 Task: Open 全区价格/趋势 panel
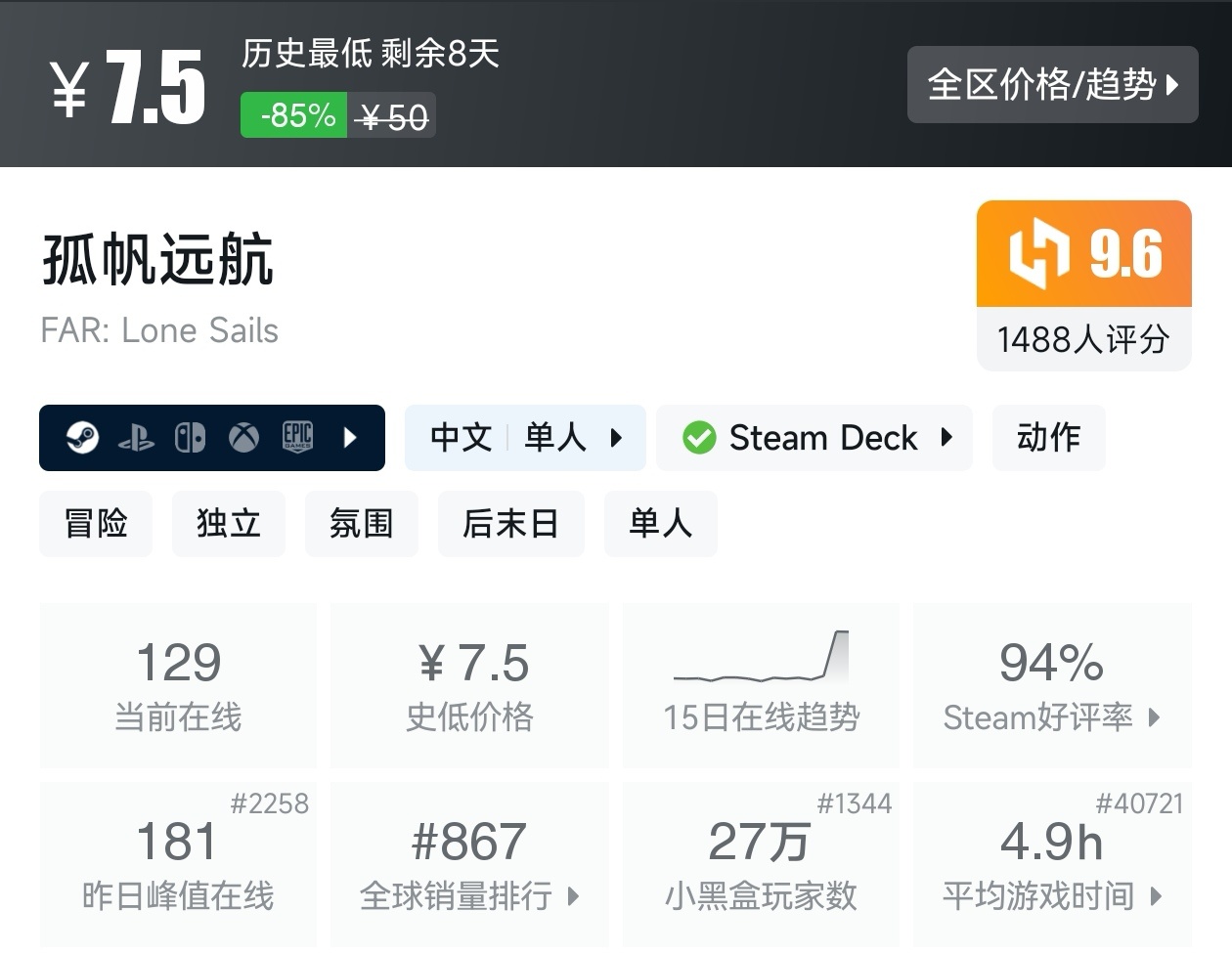click(x=1052, y=85)
